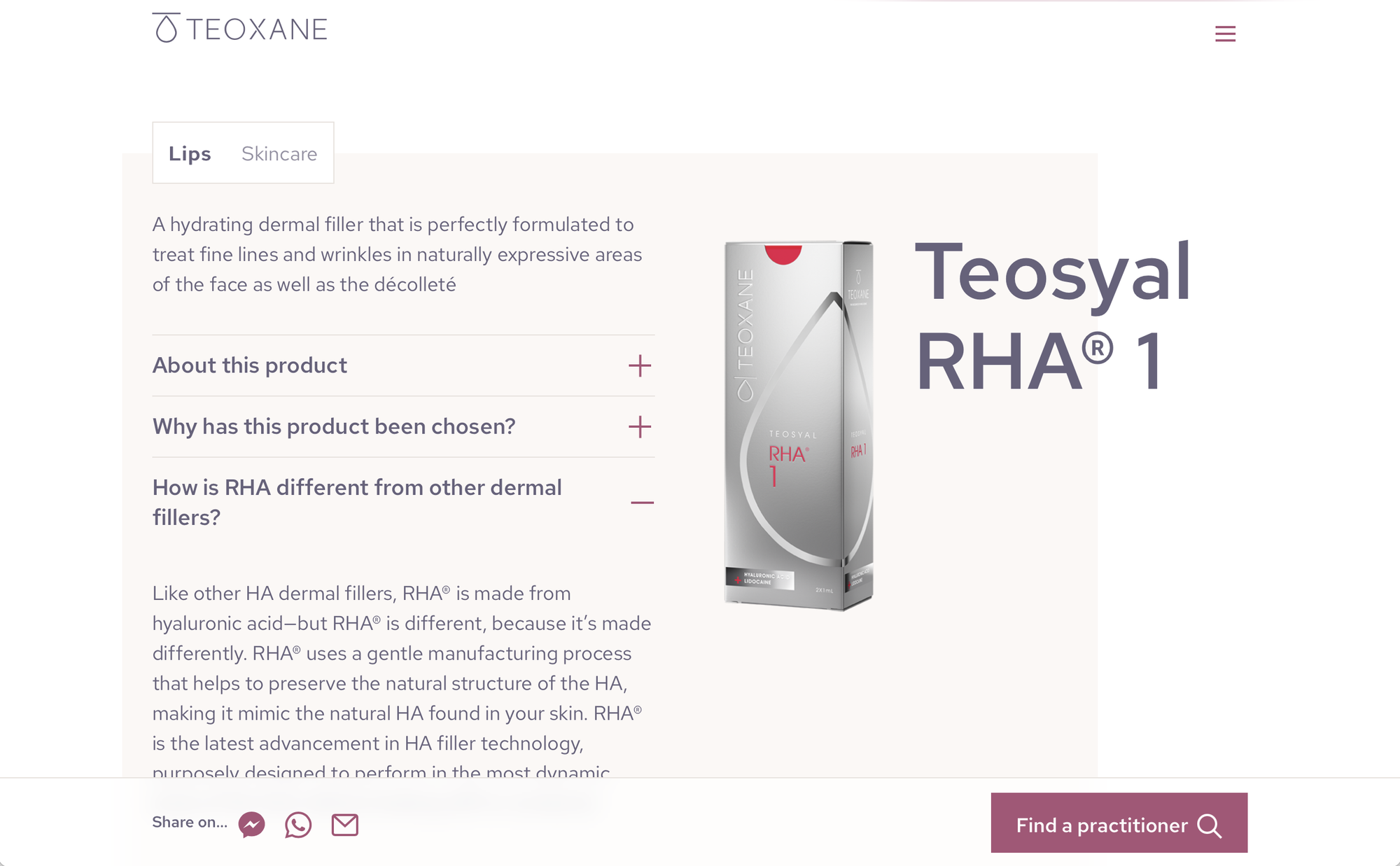Click the Teosyal RHA 1 product box image

799,425
